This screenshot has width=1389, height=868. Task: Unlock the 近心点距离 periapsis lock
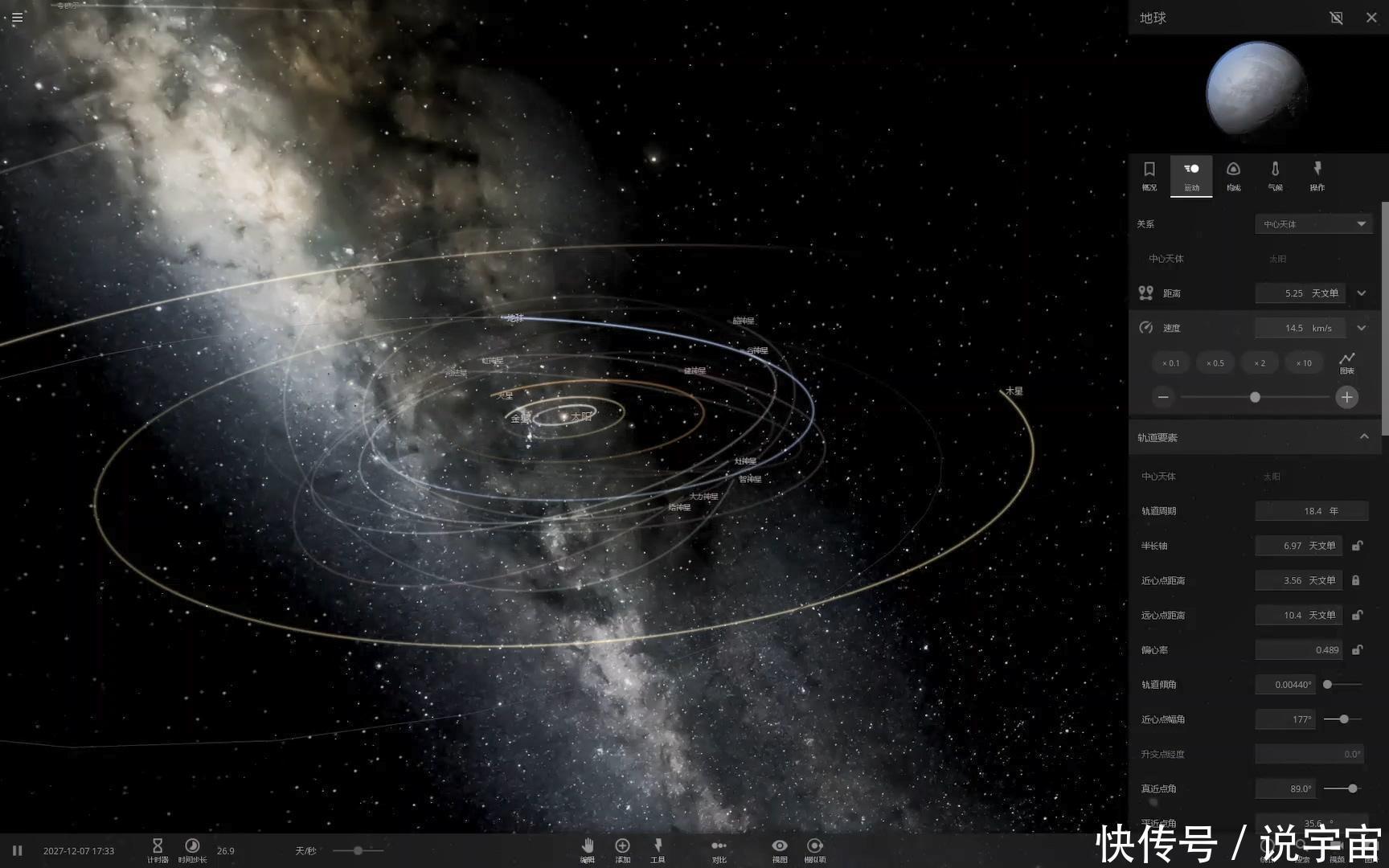pos(1356,580)
